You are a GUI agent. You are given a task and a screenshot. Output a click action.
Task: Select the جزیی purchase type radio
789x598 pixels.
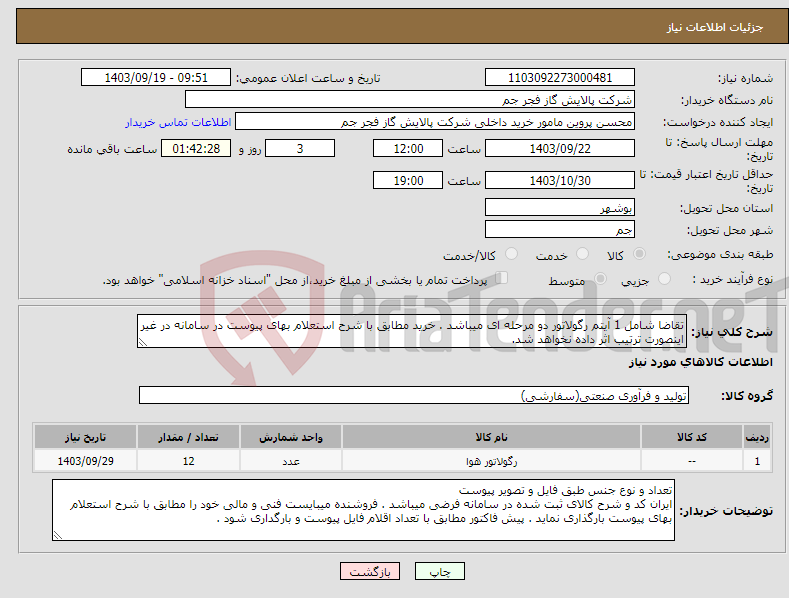(x=664, y=279)
